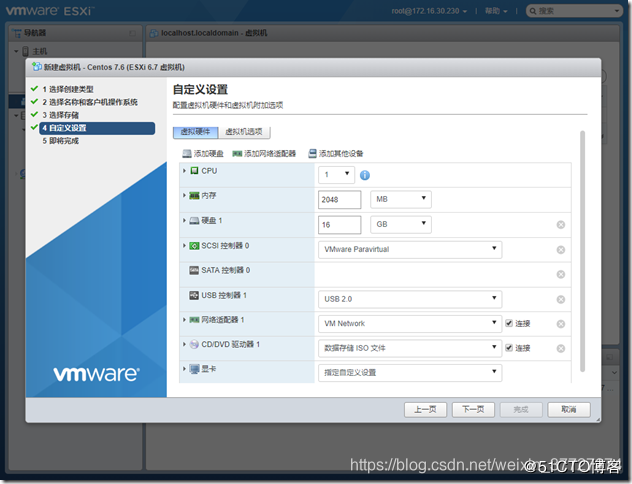Remove SCSI 控制器 0 using X icon
The height and width of the screenshot is (484, 632).
click(561, 250)
